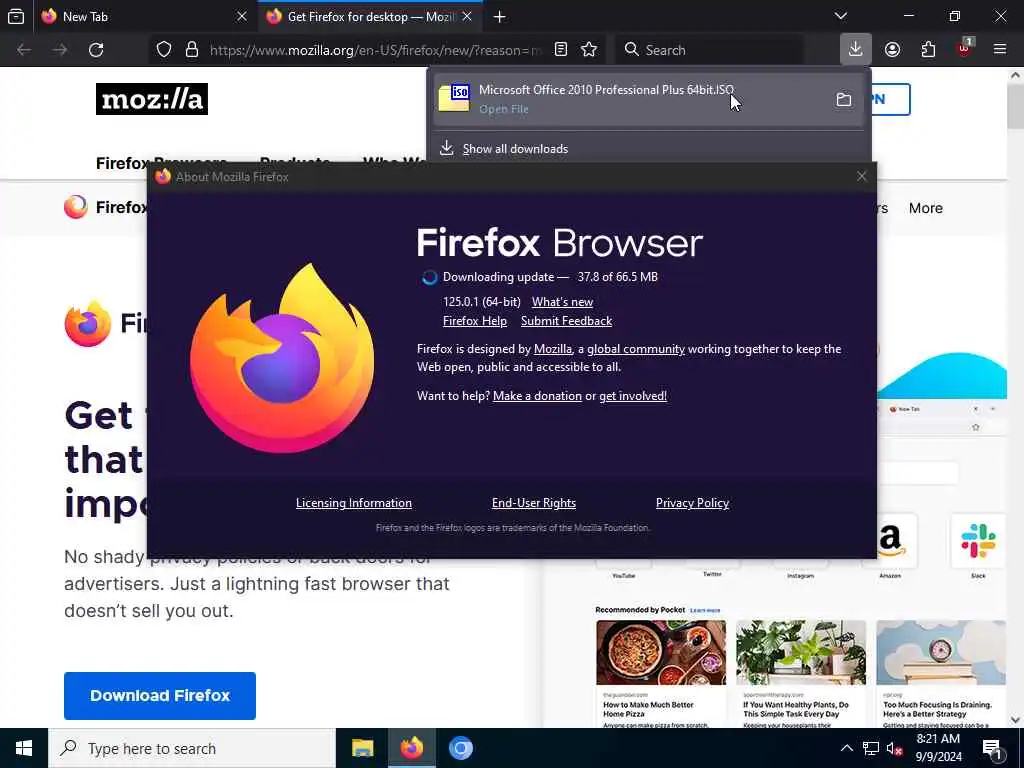1024x768 pixels.
Task: Open the application hamburger menu
Action: pyautogui.click(x=1000, y=50)
